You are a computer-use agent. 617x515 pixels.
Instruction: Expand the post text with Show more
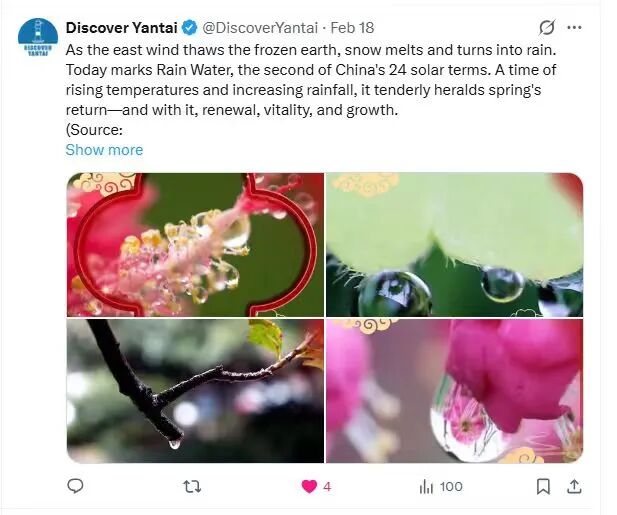tap(104, 150)
